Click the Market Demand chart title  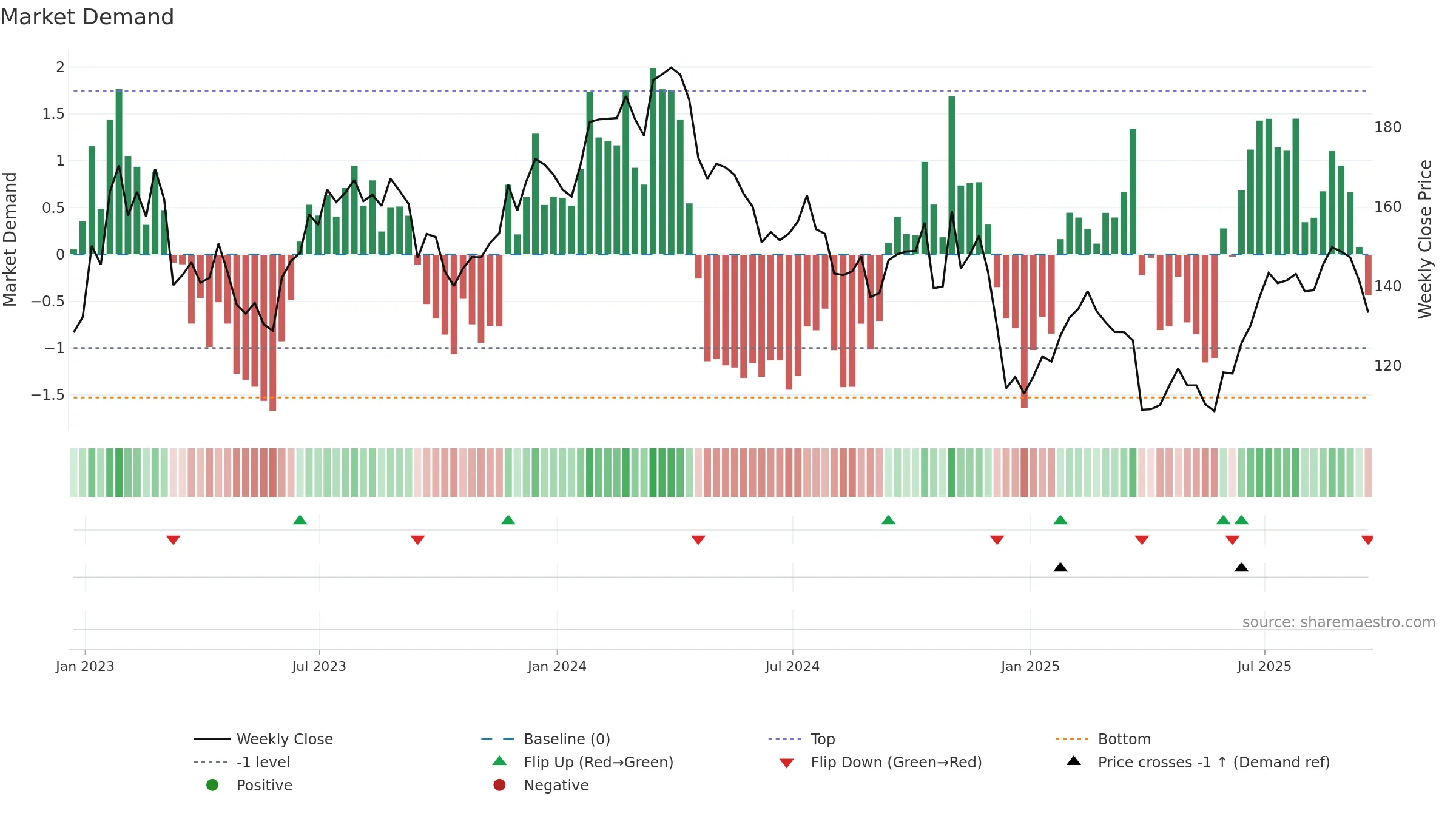tap(87, 17)
